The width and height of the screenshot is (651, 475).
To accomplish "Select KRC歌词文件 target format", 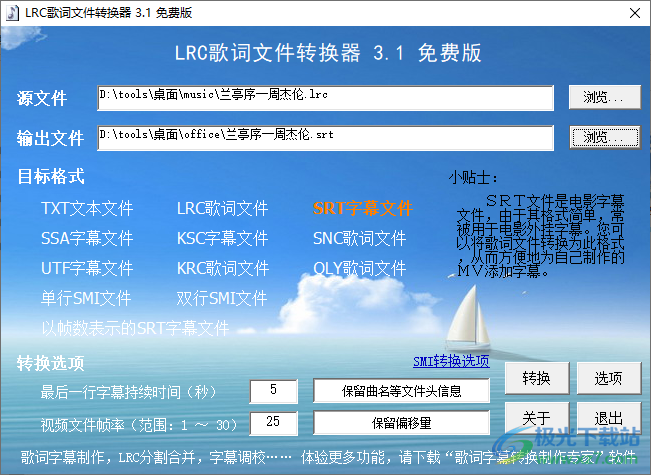I will click(x=223, y=268).
